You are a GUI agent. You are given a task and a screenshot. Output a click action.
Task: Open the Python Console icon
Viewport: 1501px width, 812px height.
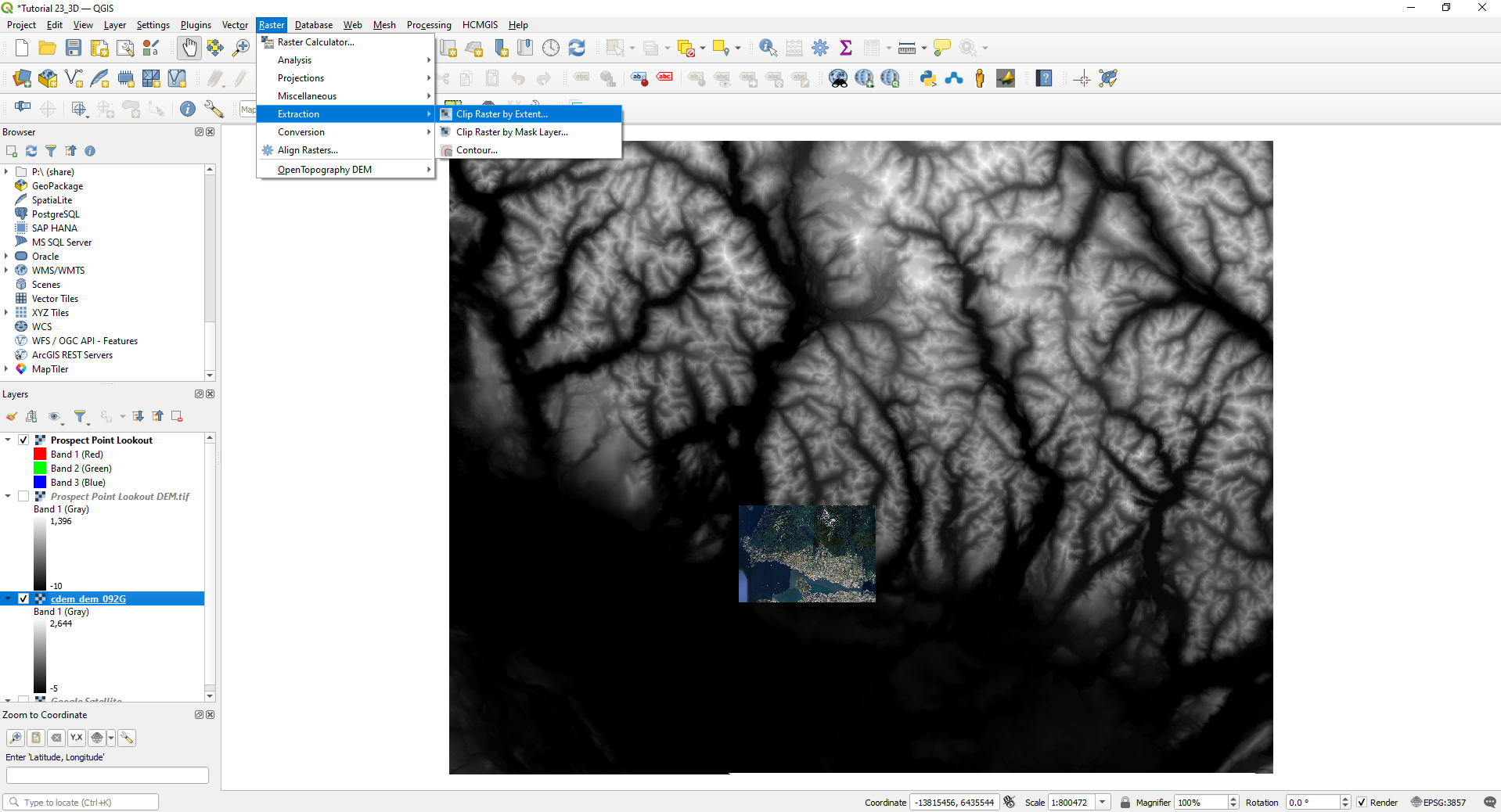[928, 78]
